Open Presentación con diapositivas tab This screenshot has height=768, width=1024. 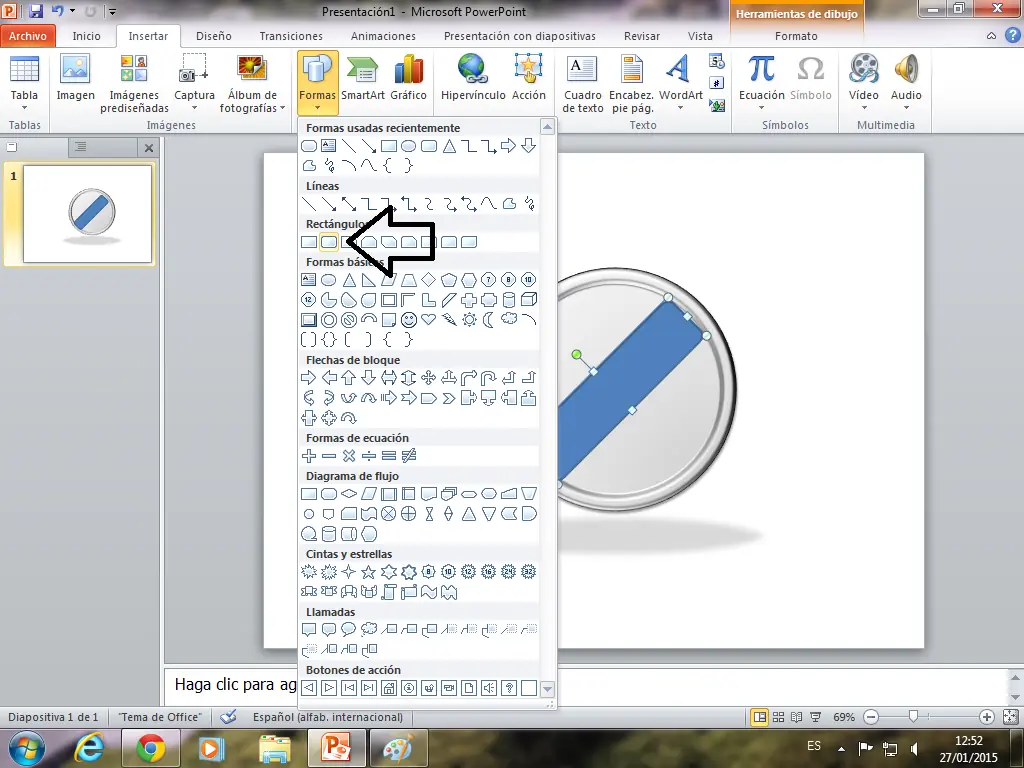click(520, 36)
